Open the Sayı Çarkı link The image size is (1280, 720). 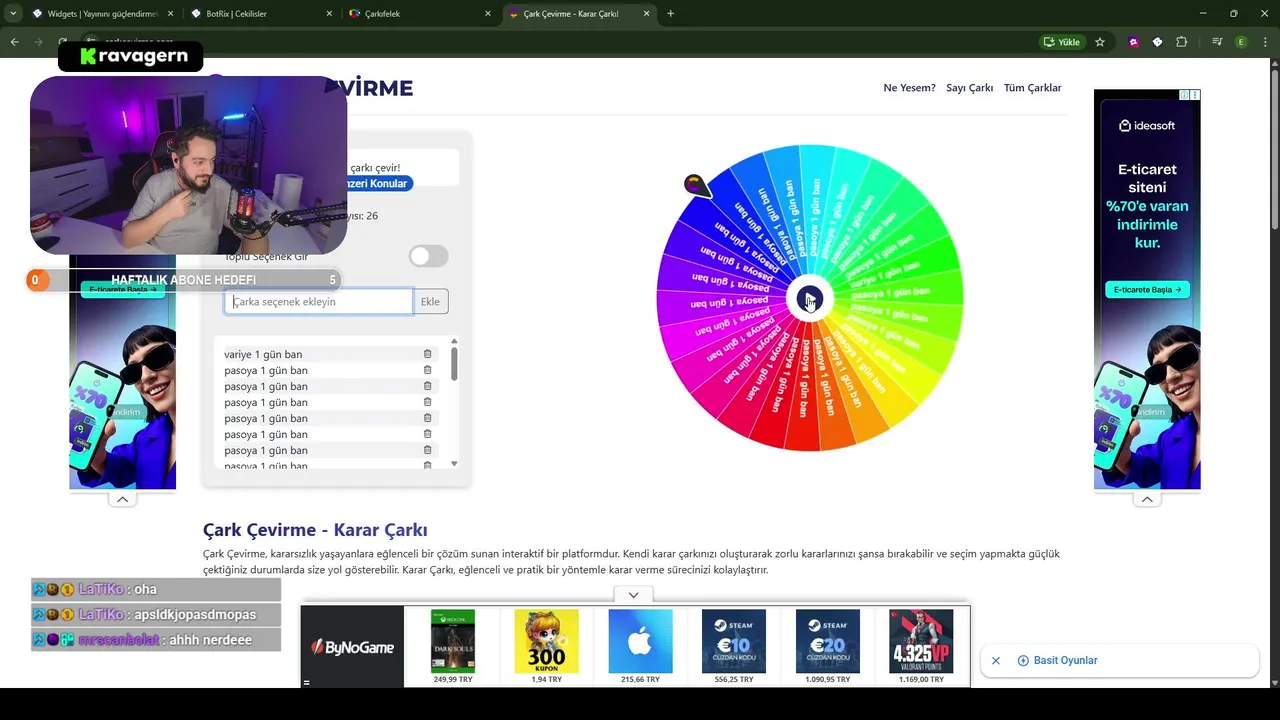[969, 88]
